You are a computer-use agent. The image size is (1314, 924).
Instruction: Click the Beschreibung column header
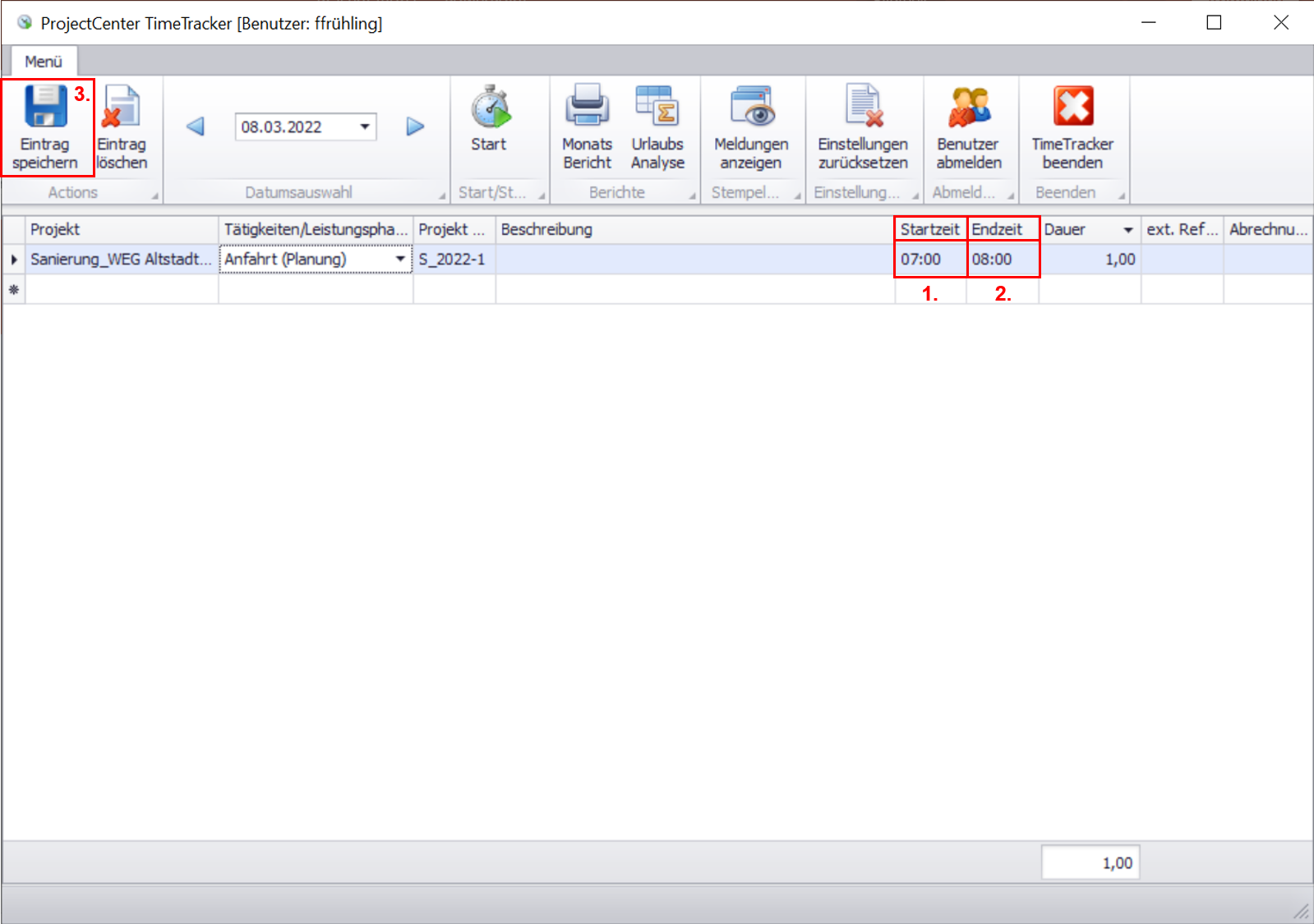pyautogui.click(x=694, y=230)
